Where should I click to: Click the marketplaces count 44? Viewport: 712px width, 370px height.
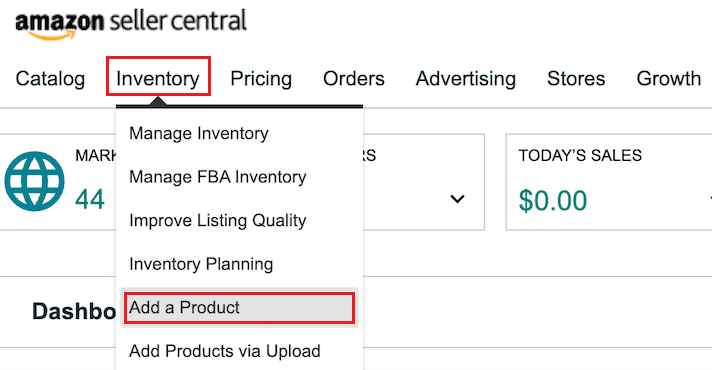(90, 199)
